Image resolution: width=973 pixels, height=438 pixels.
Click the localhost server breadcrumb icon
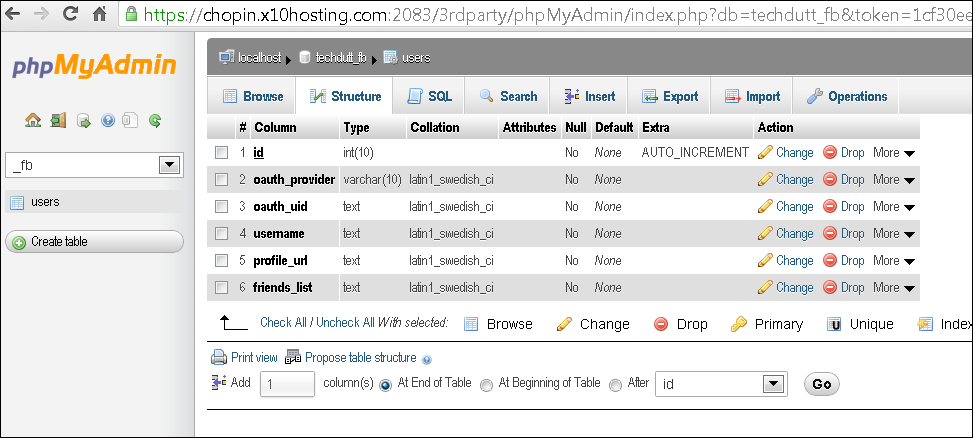(226, 58)
